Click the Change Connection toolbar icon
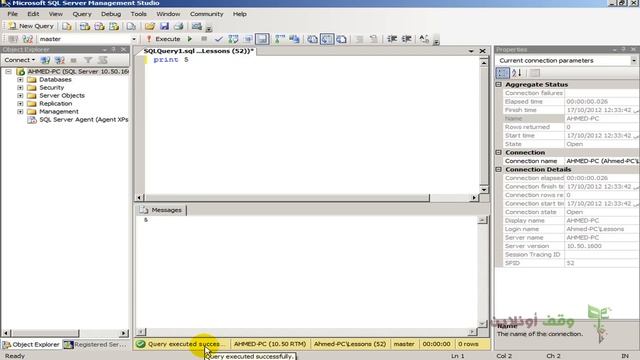 pyautogui.click(x=27, y=39)
